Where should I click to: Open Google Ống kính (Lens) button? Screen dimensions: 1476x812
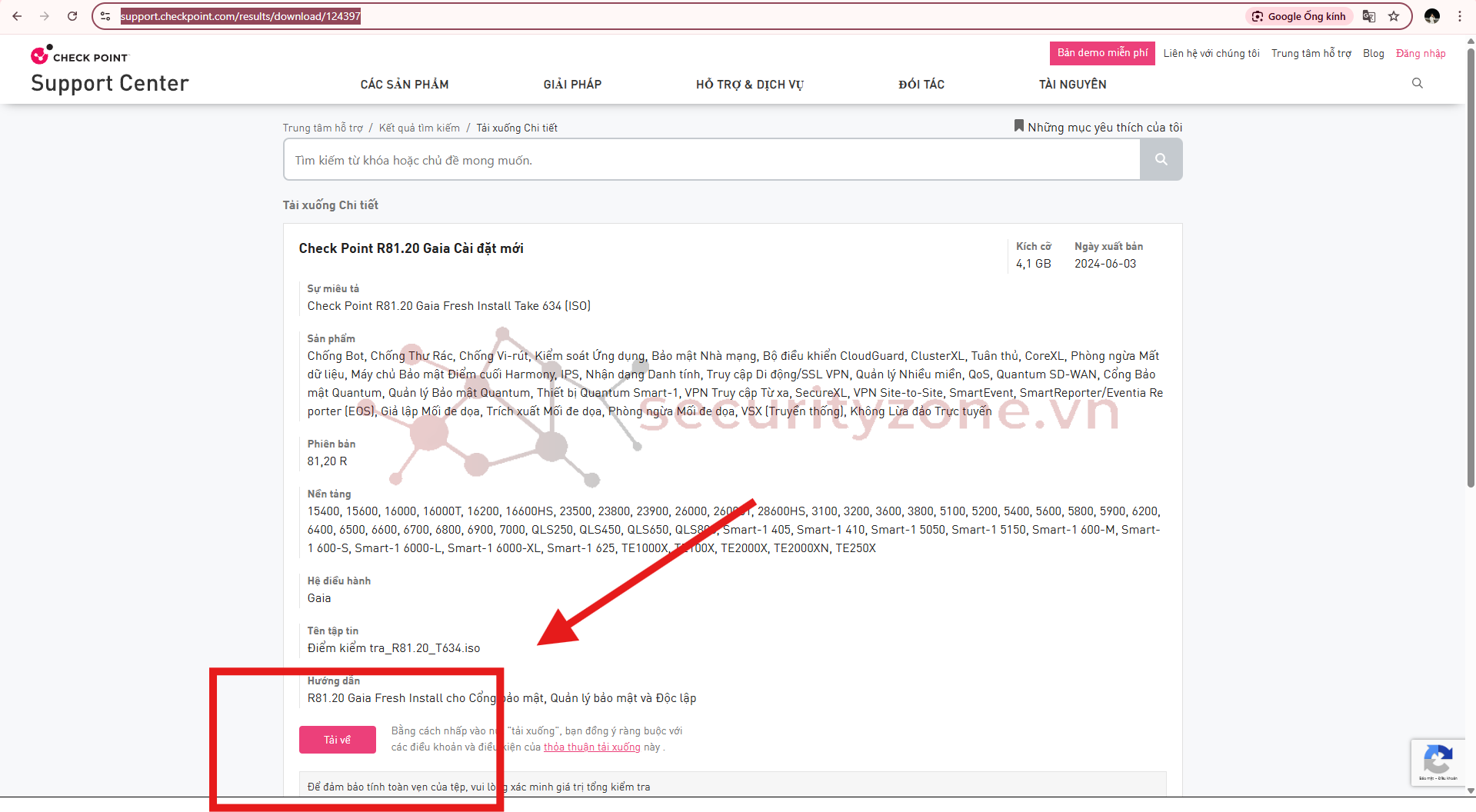[1299, 16]
